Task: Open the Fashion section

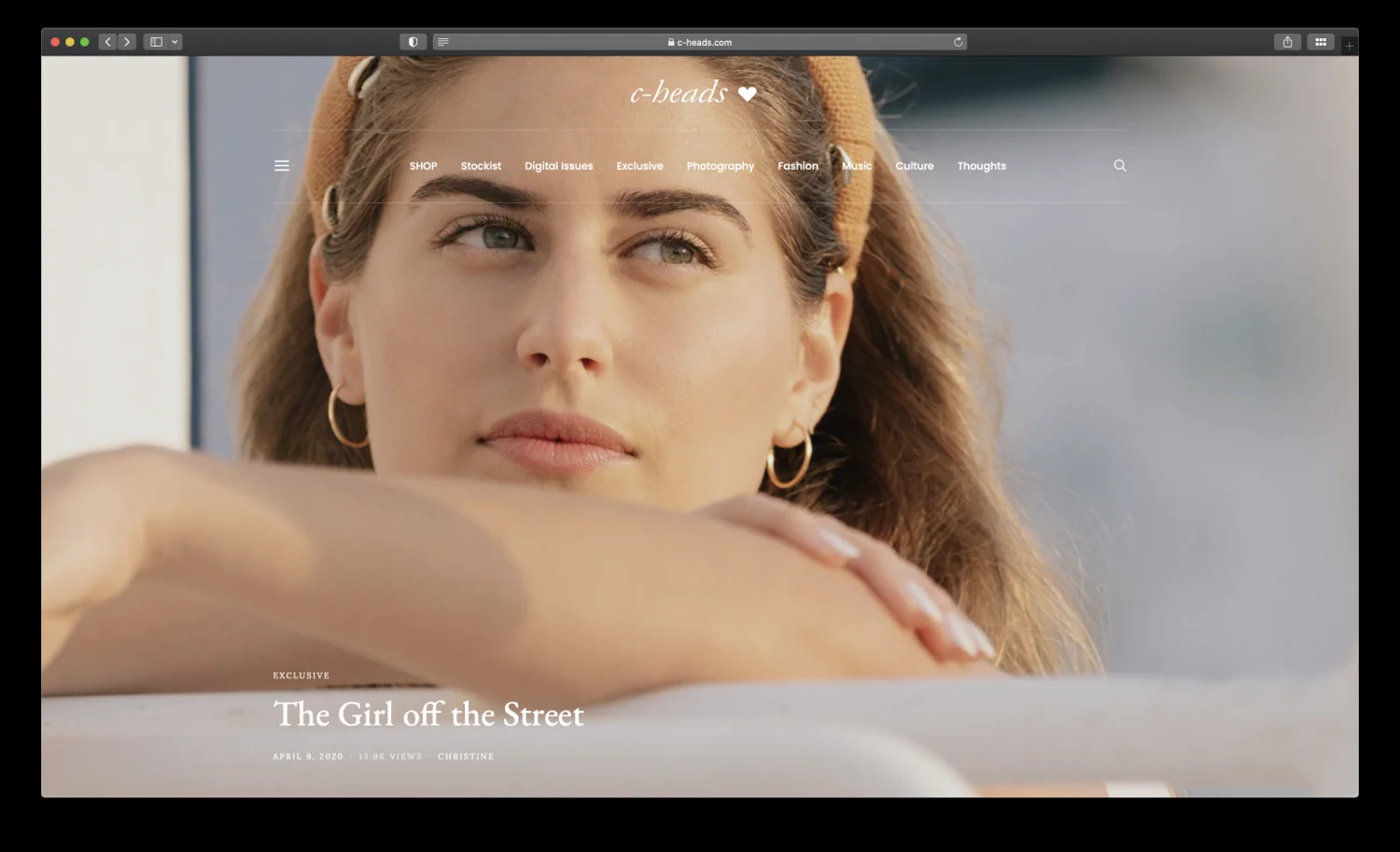Action: [x=798, y=166]
